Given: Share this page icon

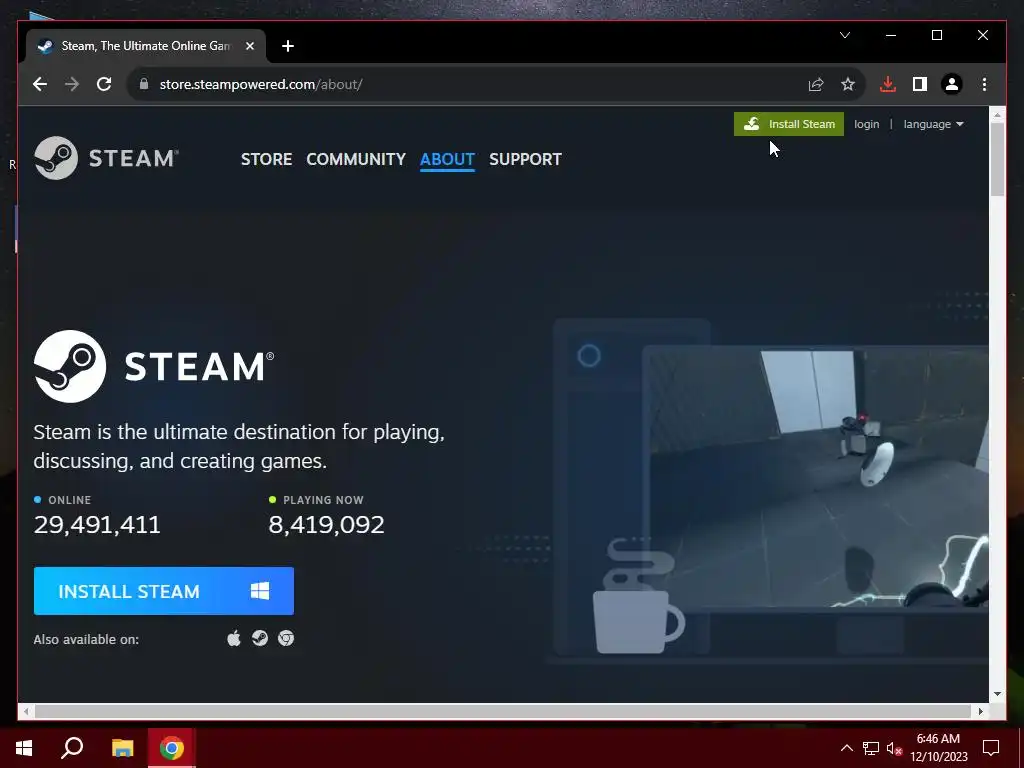Looking at the screenshot, I should pos(816,84).
